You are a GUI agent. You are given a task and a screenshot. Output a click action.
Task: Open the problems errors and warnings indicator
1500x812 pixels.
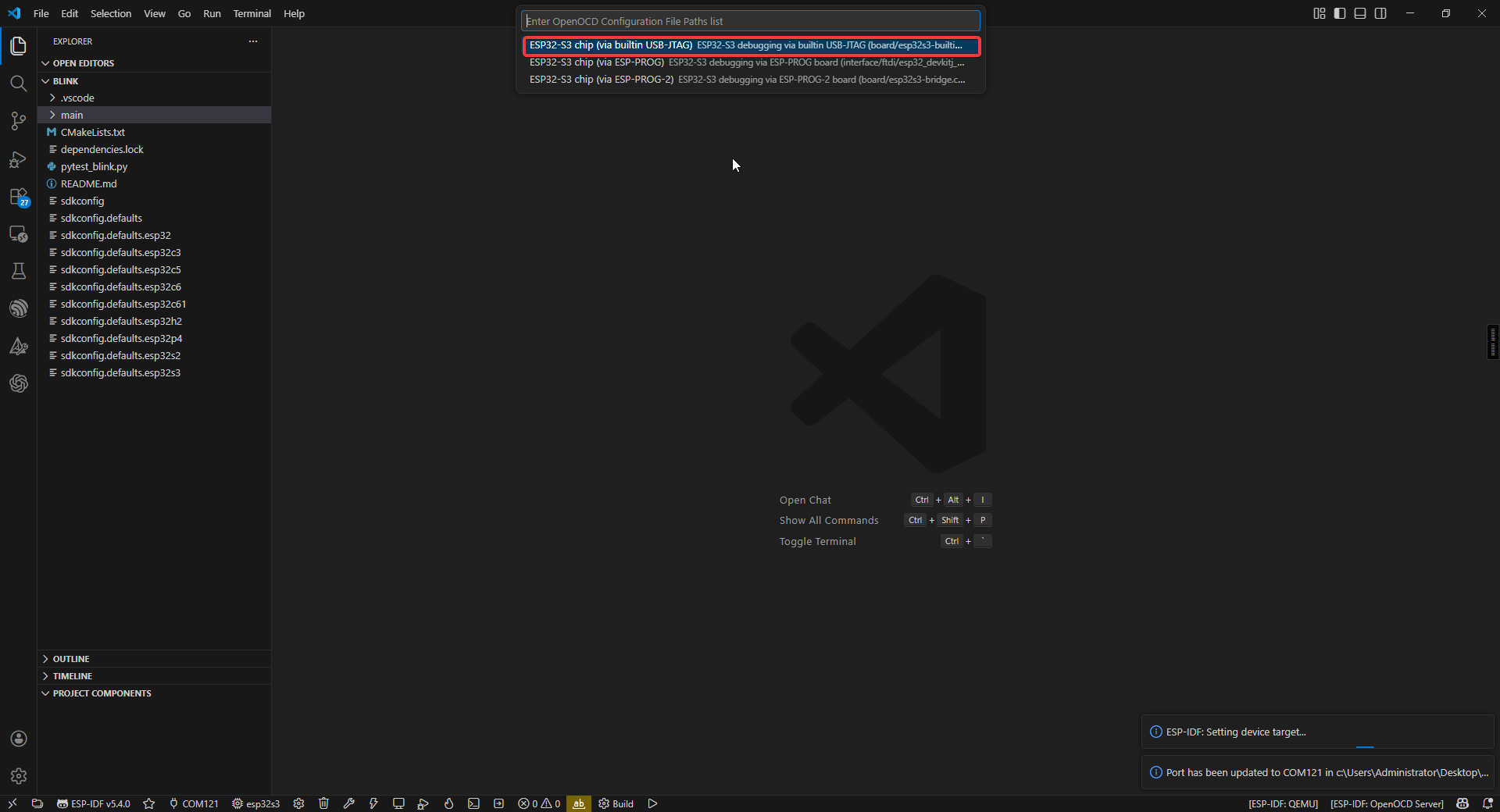[x=539, y=803]
